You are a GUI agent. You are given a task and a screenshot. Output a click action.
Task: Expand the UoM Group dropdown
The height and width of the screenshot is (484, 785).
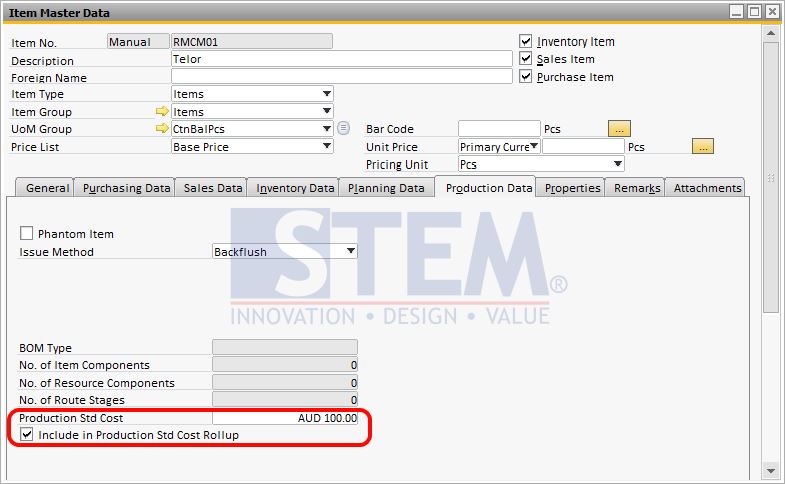coord(327,129)
